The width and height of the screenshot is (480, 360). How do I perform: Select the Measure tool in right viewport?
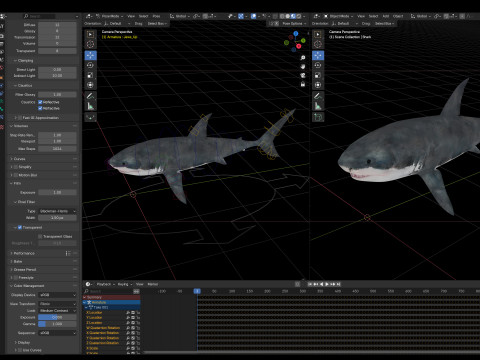coord(318,106)
